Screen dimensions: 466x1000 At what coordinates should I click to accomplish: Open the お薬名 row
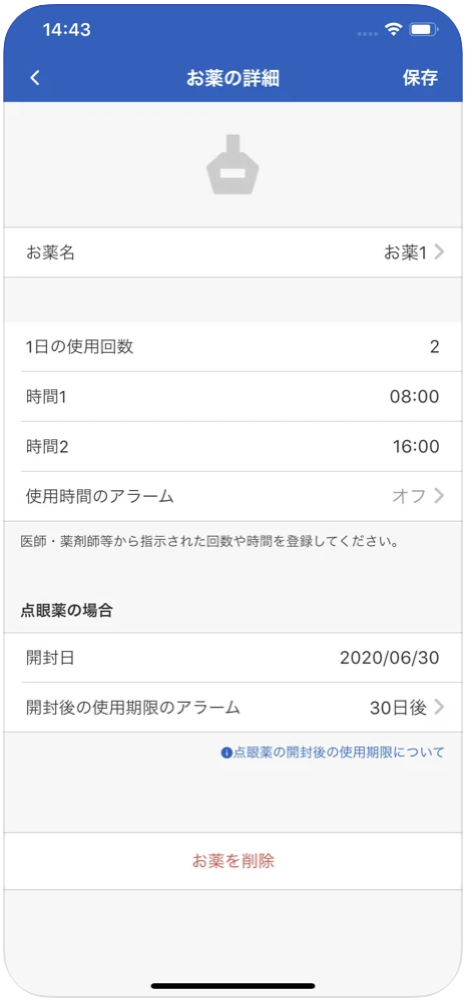[233, 253]
